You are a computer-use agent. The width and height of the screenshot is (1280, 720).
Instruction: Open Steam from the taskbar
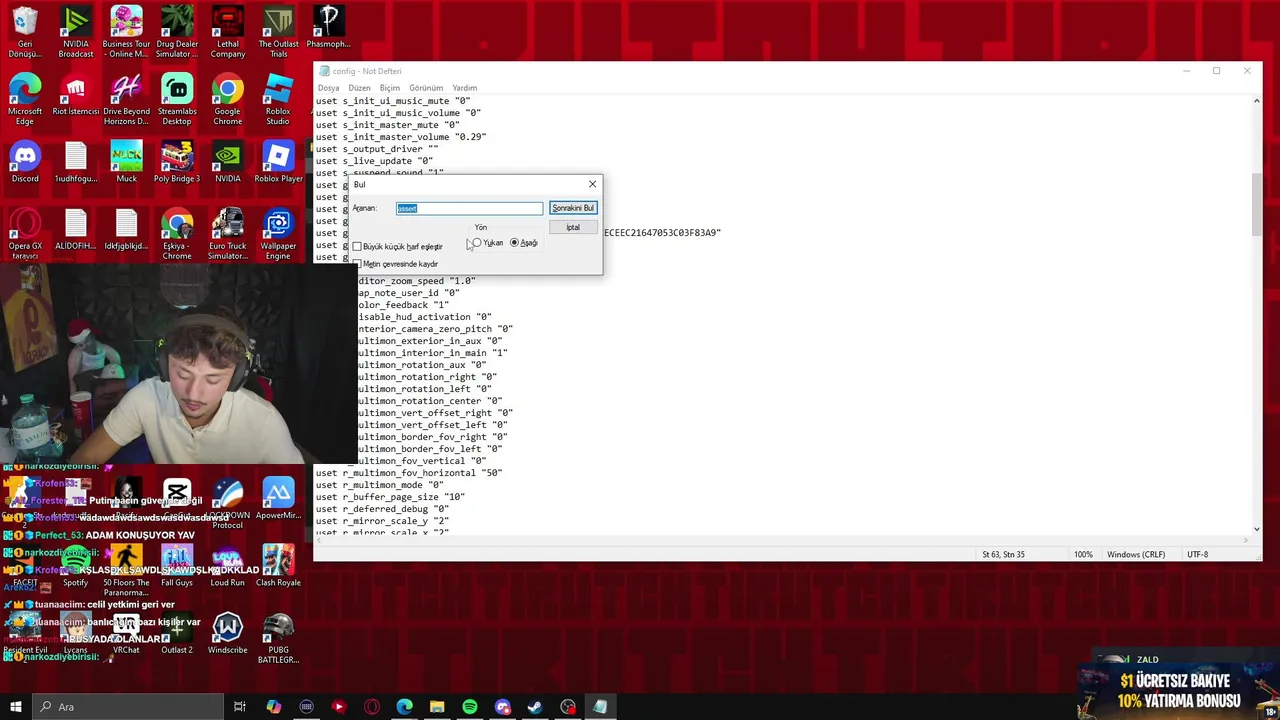535,707
